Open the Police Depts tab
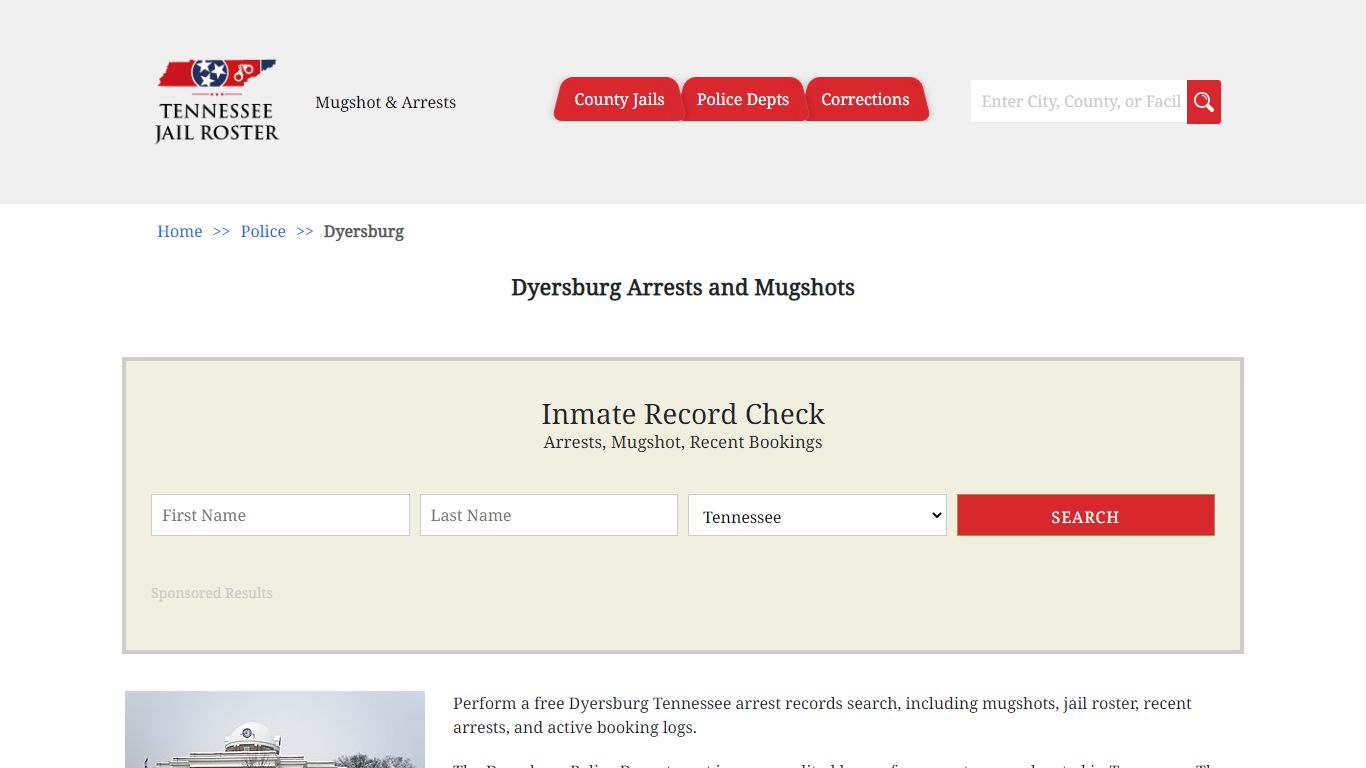 (743, 99)
